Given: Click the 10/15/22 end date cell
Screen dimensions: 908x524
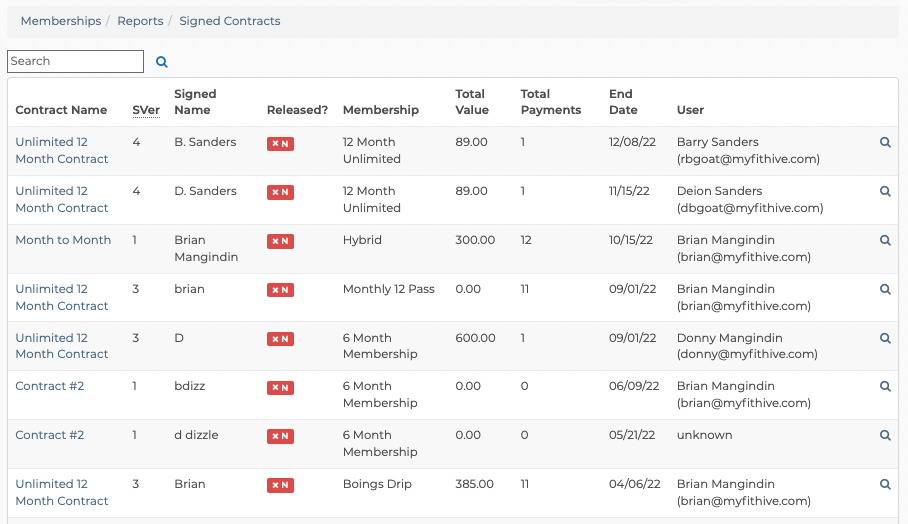Looking at the screenshot, I should [x=631, y=240].
